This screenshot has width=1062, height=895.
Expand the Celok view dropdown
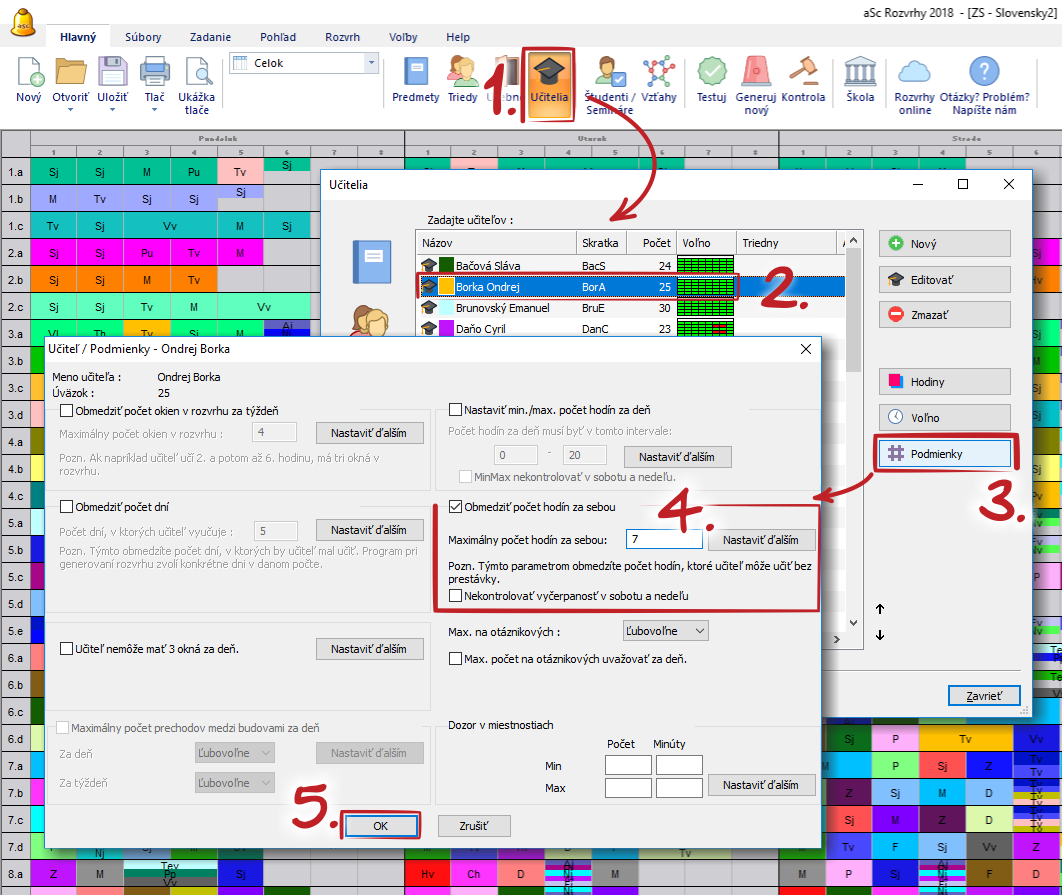[x=372, y=63]
